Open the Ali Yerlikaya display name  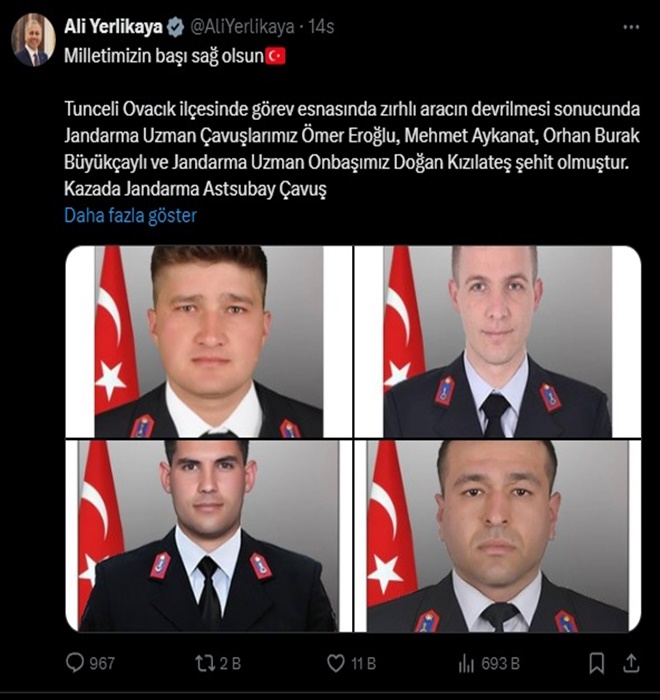[x=113, y=27]
